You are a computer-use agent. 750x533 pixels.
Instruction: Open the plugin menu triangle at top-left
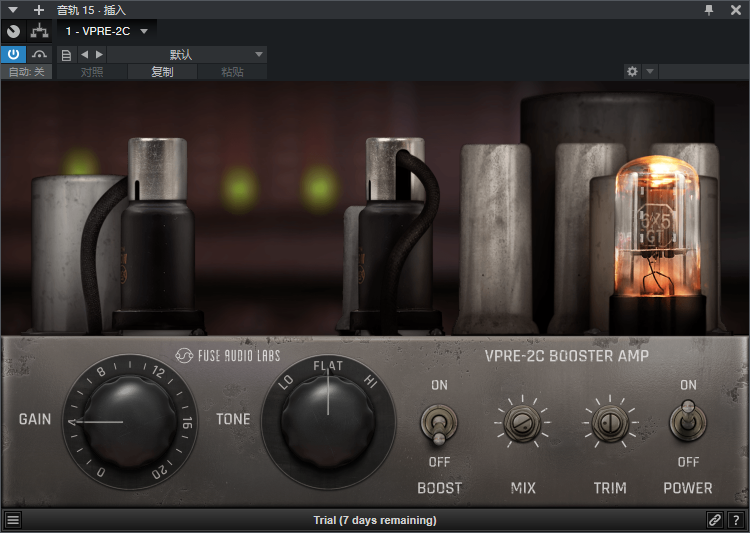tap(13, 10)
